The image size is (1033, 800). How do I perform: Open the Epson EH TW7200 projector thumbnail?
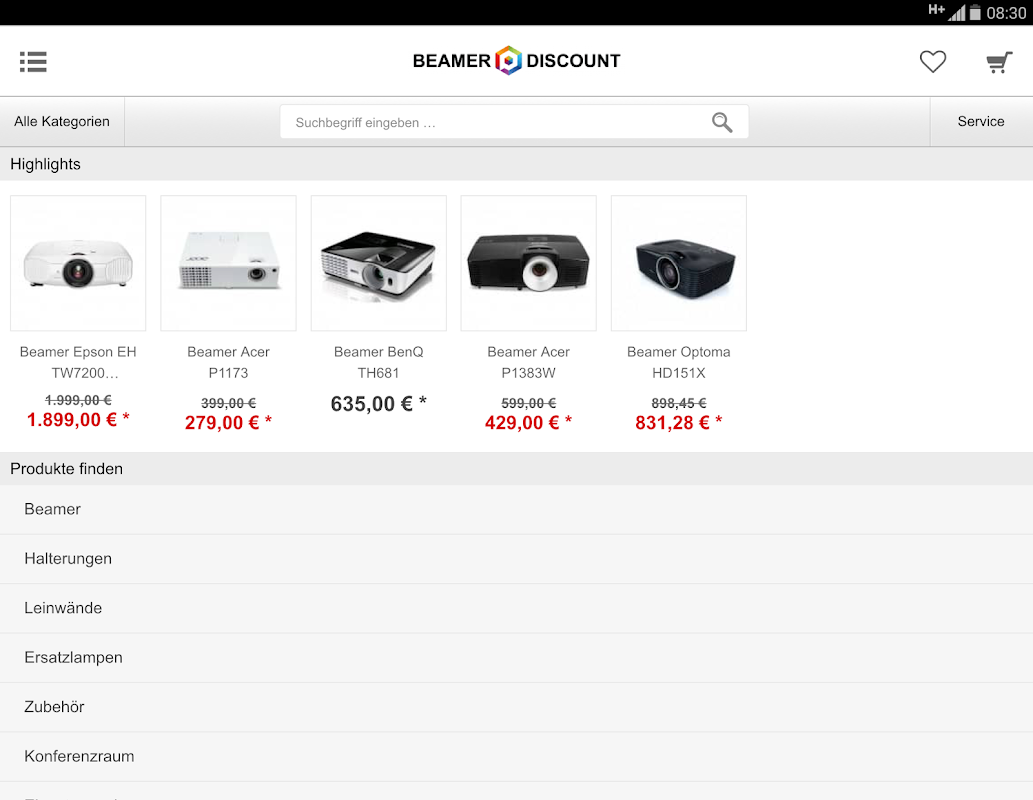pyautogui.click(x=78, y=263)
